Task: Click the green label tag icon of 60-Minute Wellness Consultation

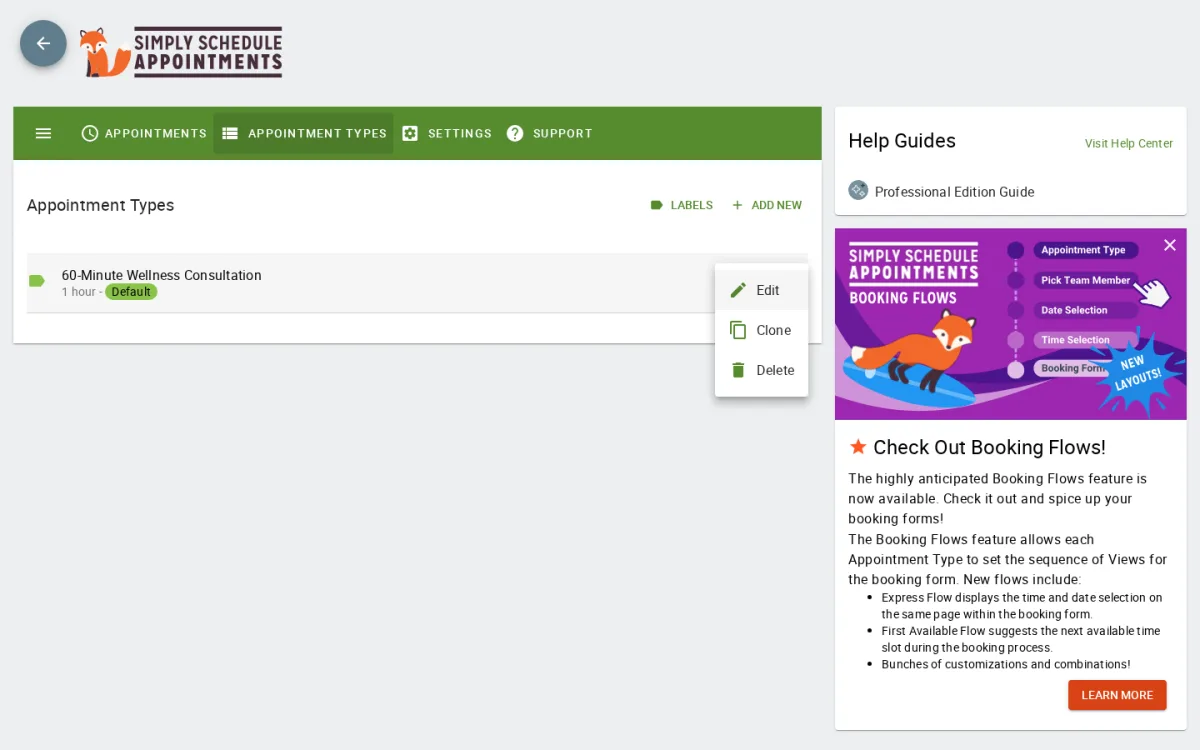Action: [37, 281]
